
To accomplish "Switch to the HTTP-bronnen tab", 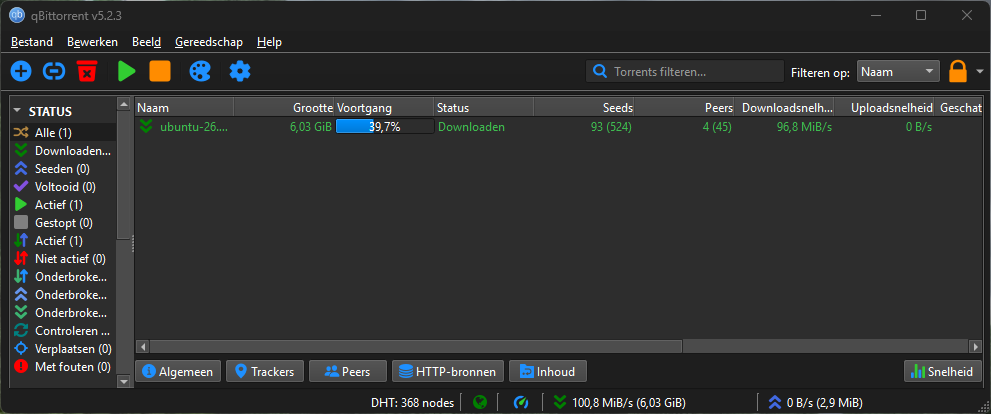I will point(448,372).
